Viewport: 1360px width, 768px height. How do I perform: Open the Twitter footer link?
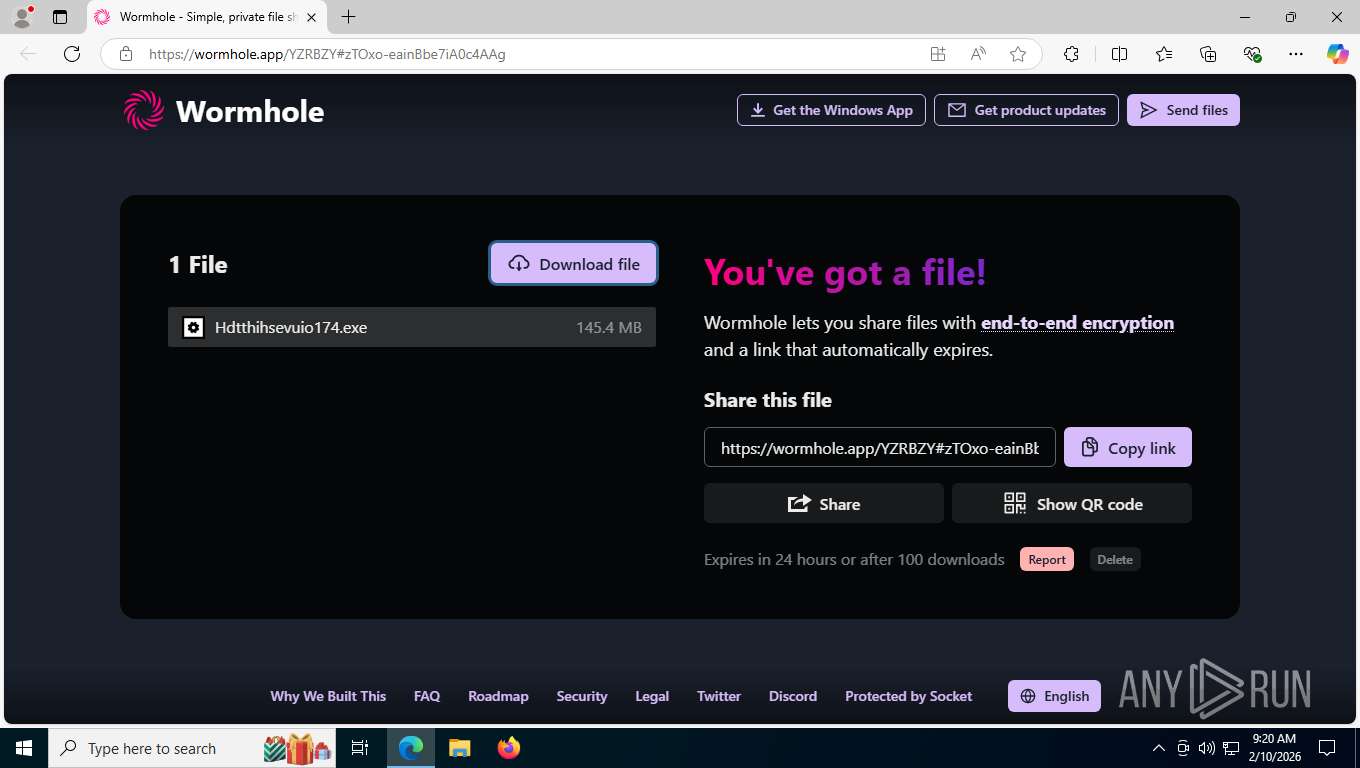pyautogui.click(x=719, y=696)
